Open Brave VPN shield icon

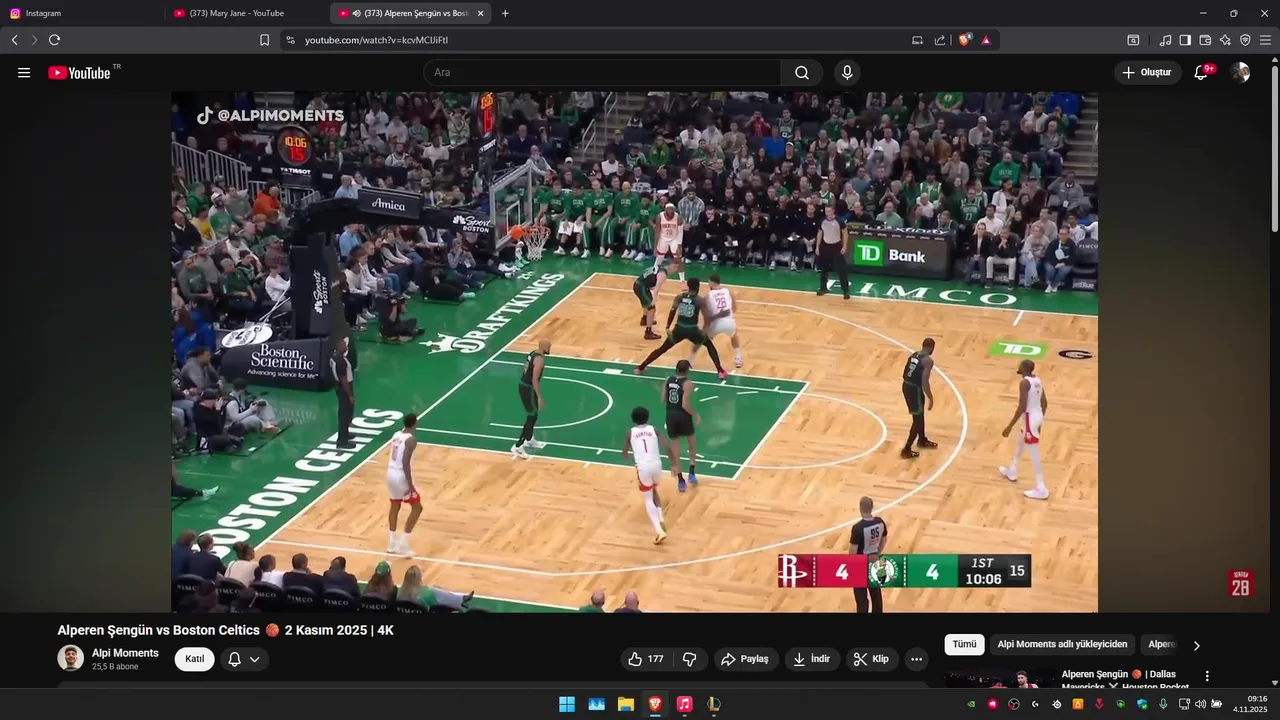pyautogui.click(x=1245, y=40)
